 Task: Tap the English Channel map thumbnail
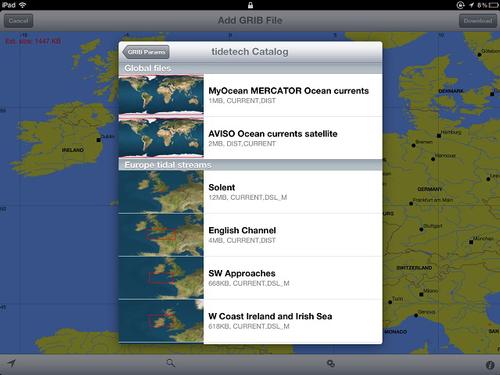(x=161, y=235)
